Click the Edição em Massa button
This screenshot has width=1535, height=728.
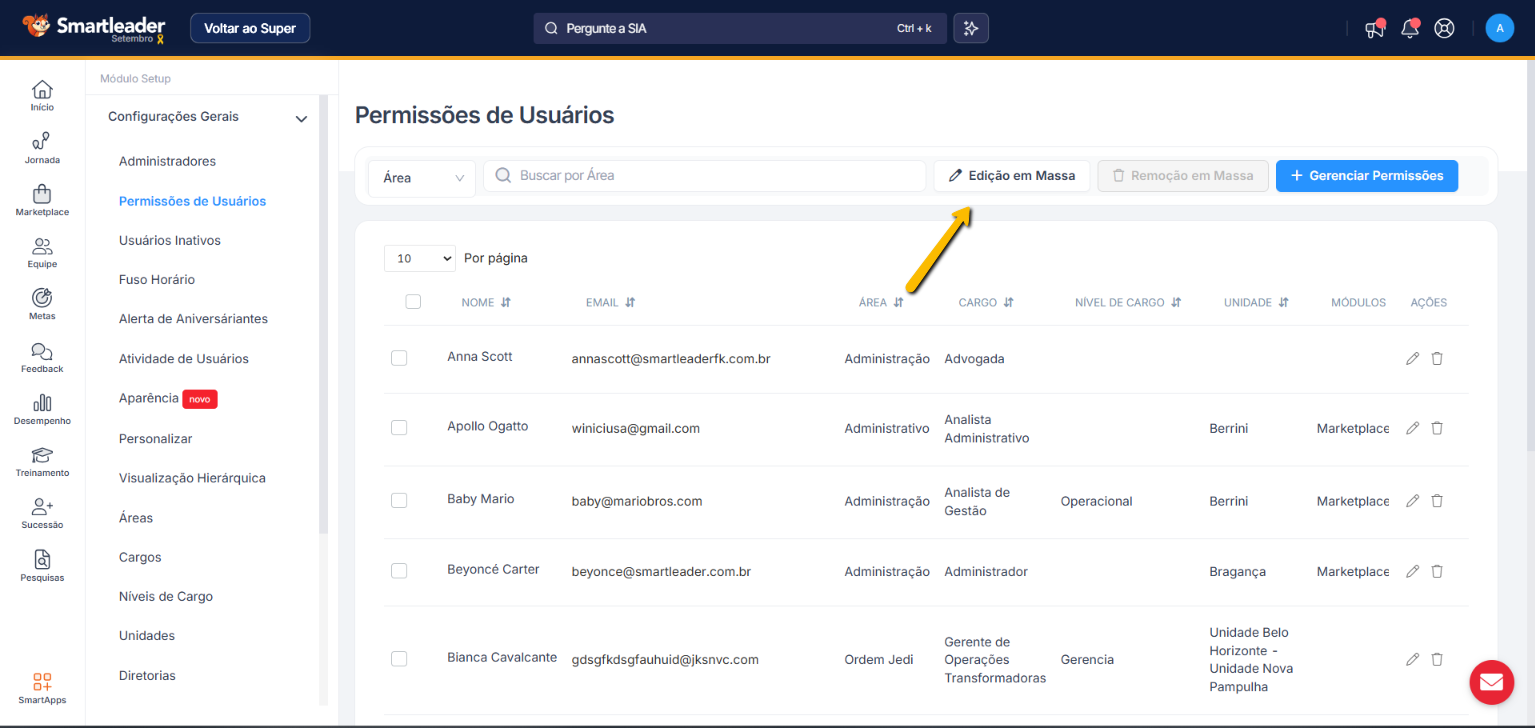tap(1011, 176)
